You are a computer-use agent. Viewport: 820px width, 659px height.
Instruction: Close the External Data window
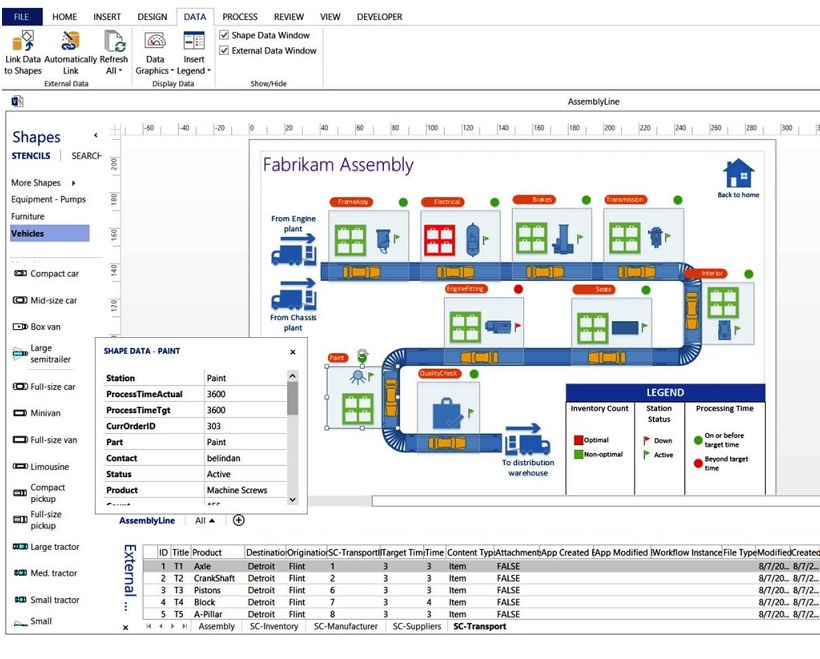(126, 627)
